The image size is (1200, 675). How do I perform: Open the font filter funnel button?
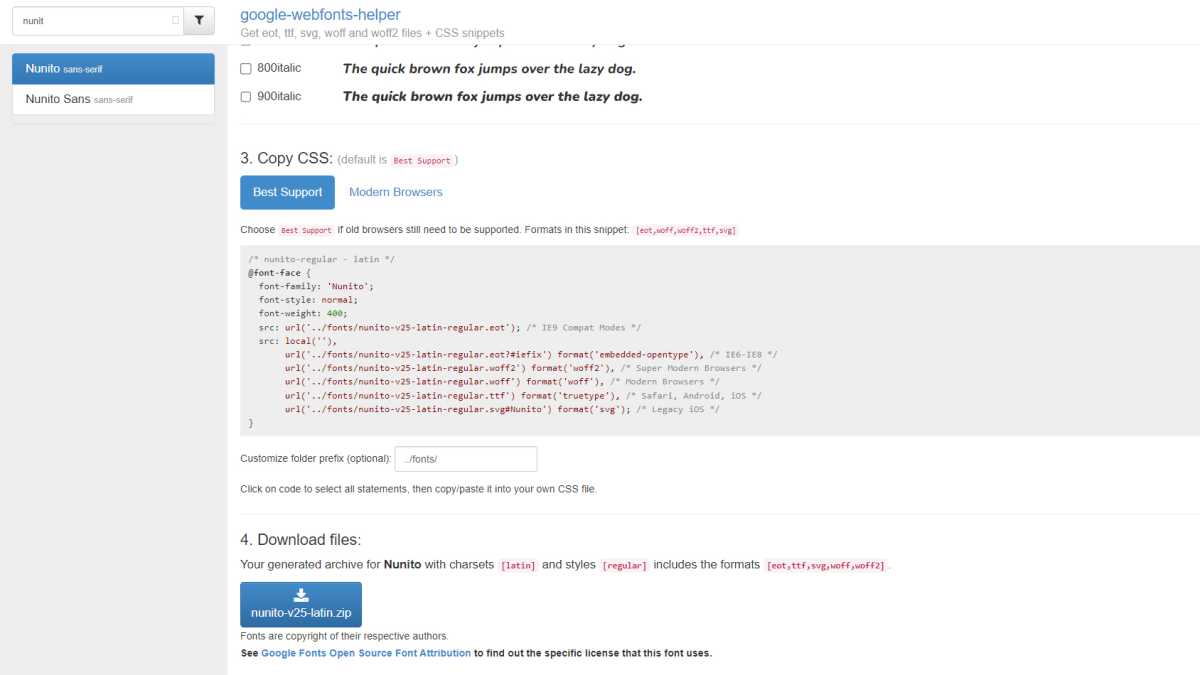199,20
